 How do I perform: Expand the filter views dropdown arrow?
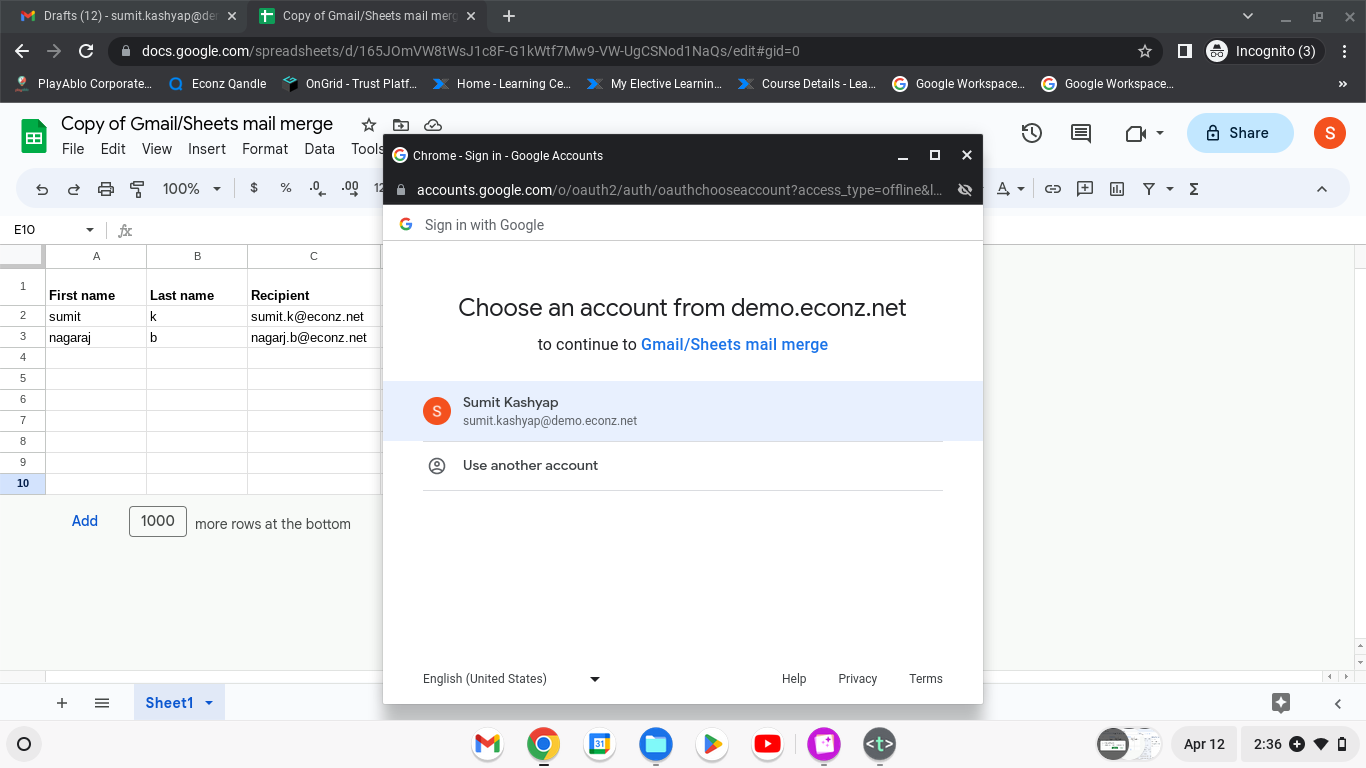click(1170, 189)
